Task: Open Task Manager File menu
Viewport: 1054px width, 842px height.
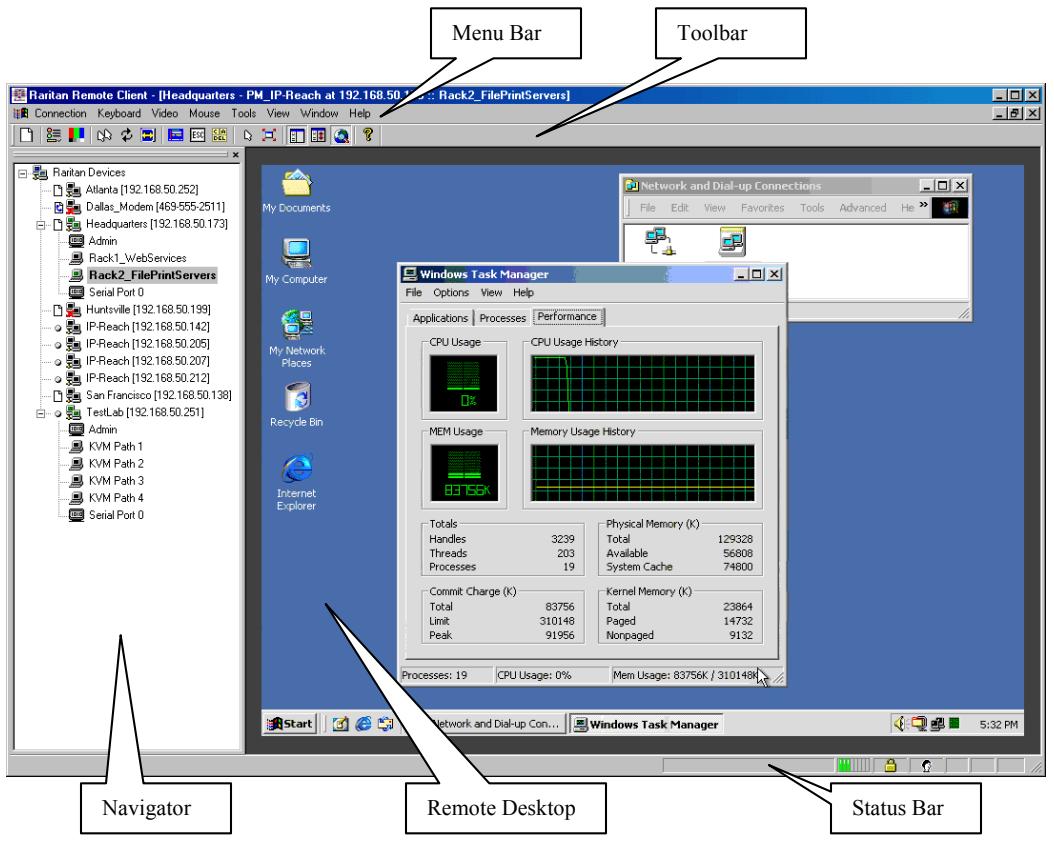Action: [x=413, y=292]
